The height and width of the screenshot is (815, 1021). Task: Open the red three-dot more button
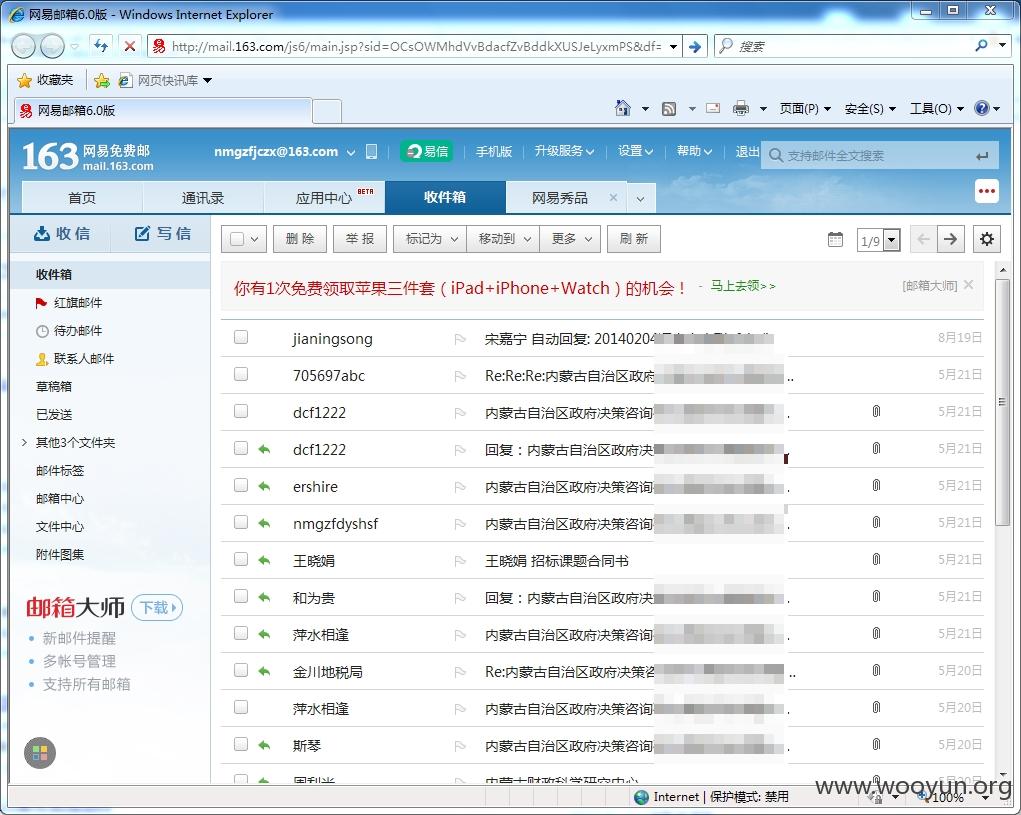986,191
